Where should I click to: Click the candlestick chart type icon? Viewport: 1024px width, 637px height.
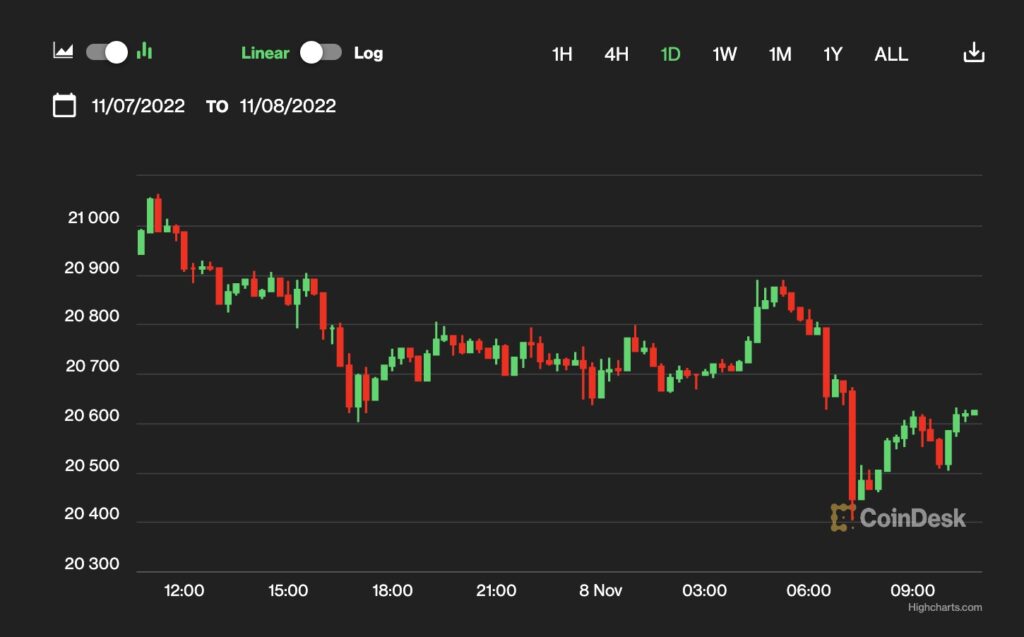pos(144,51)
